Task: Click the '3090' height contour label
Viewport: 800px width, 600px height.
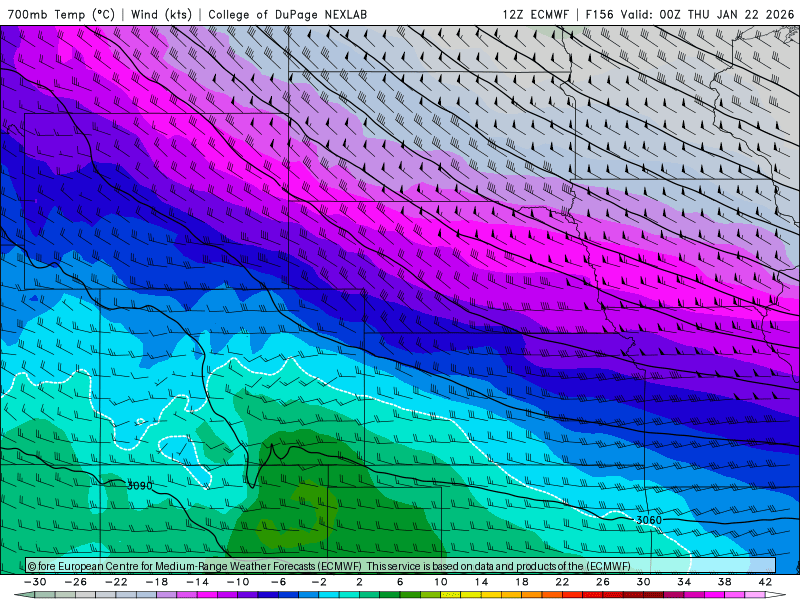Action: (139, 485)
